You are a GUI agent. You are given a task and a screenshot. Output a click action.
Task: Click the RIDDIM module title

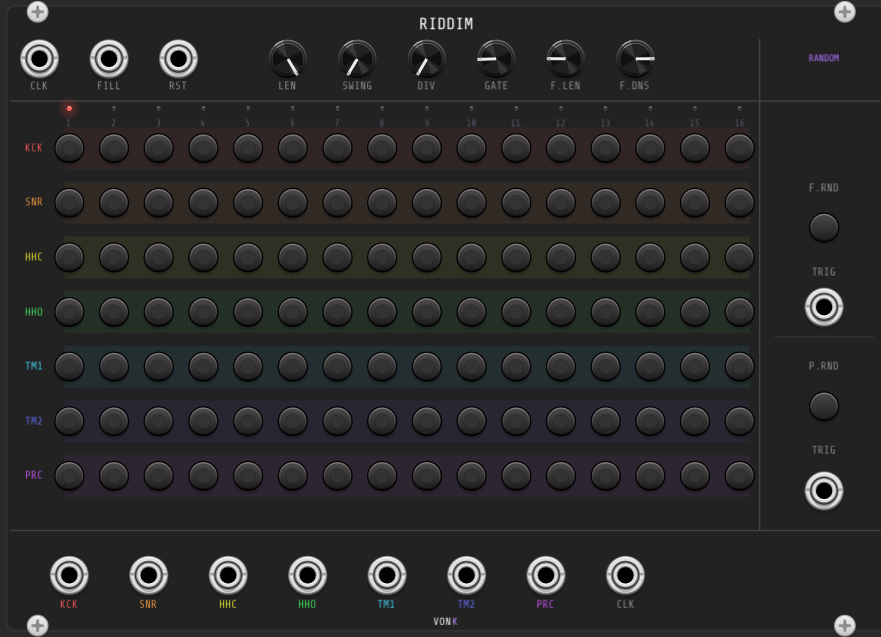coord(446,24)
